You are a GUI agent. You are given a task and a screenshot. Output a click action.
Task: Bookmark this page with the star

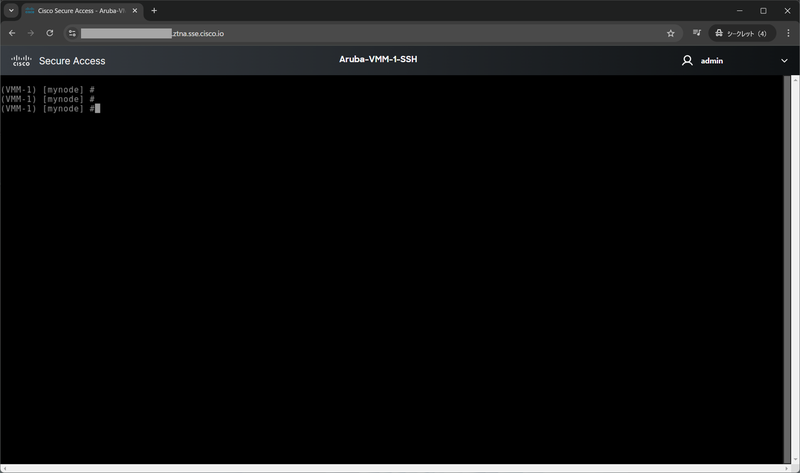[x=670, y=33]
